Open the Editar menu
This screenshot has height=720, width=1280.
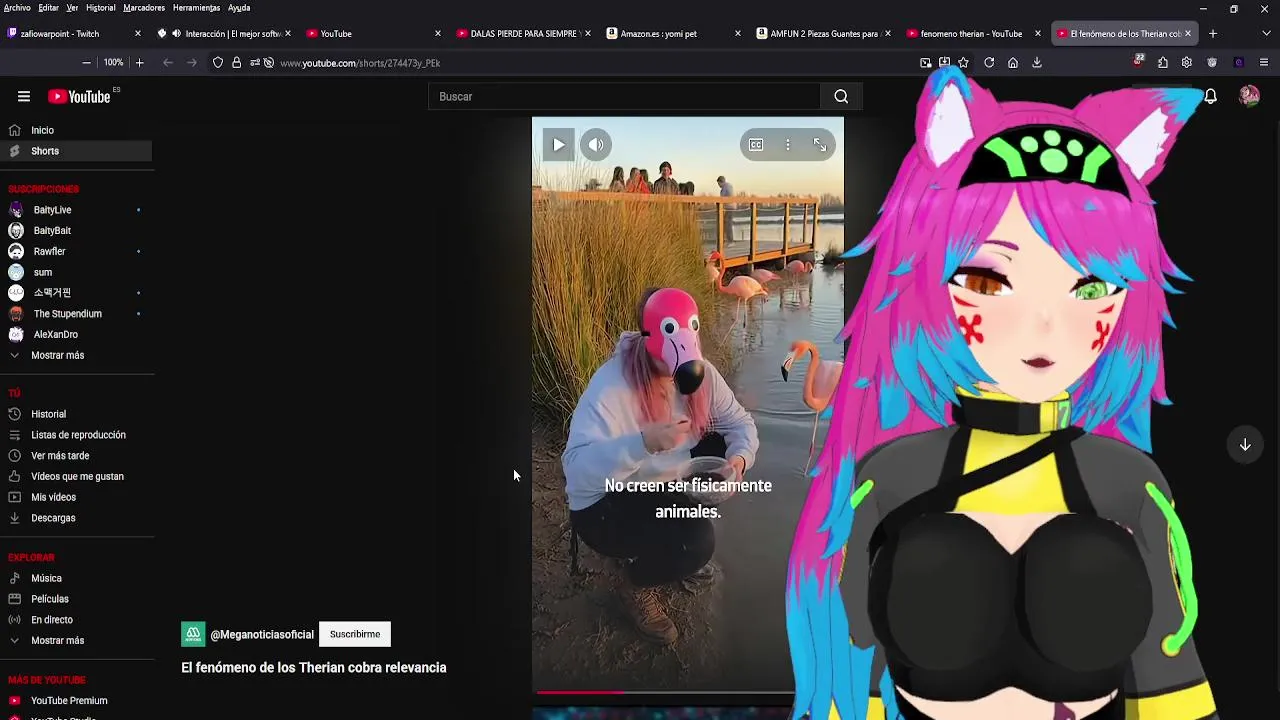point(48,8)
